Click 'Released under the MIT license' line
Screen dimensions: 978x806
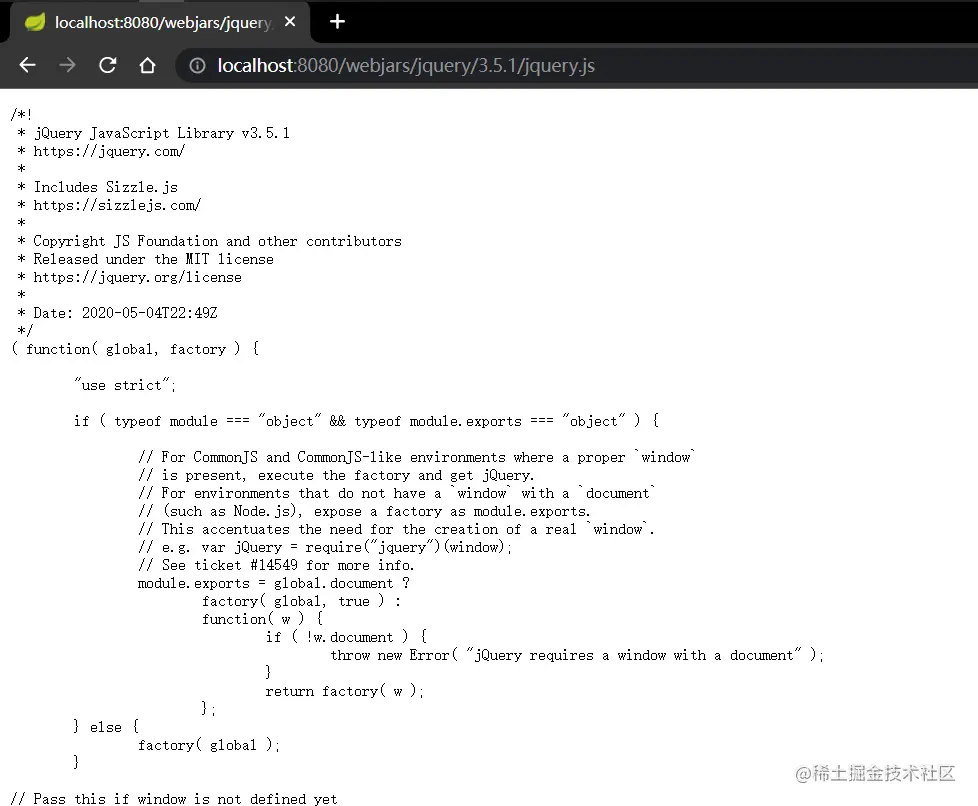point(153,260)
